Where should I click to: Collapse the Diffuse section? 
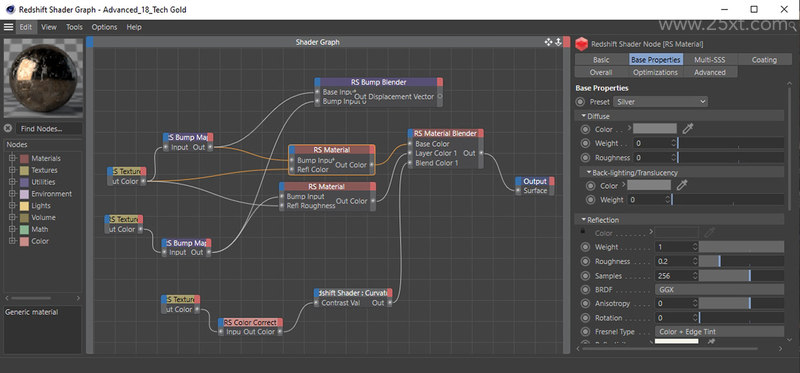(584, 116)
